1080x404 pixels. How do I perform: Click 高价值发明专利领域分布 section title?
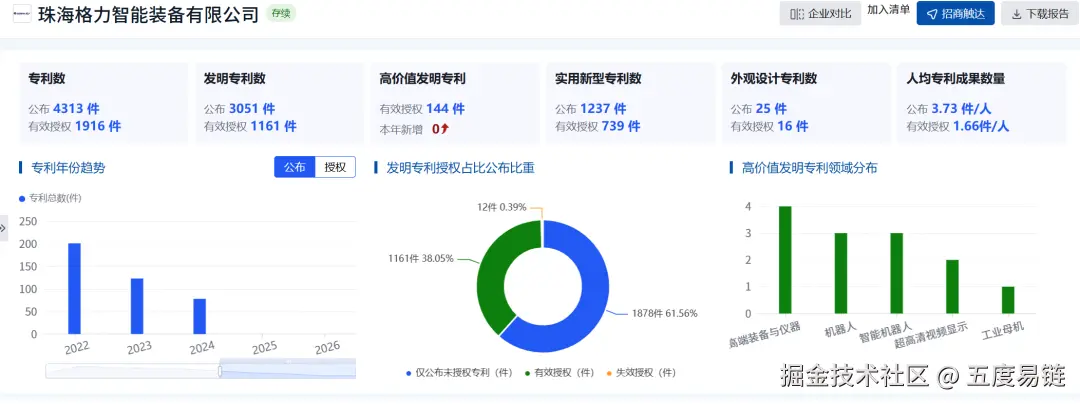pyautogui.click(x=810, y=167)
